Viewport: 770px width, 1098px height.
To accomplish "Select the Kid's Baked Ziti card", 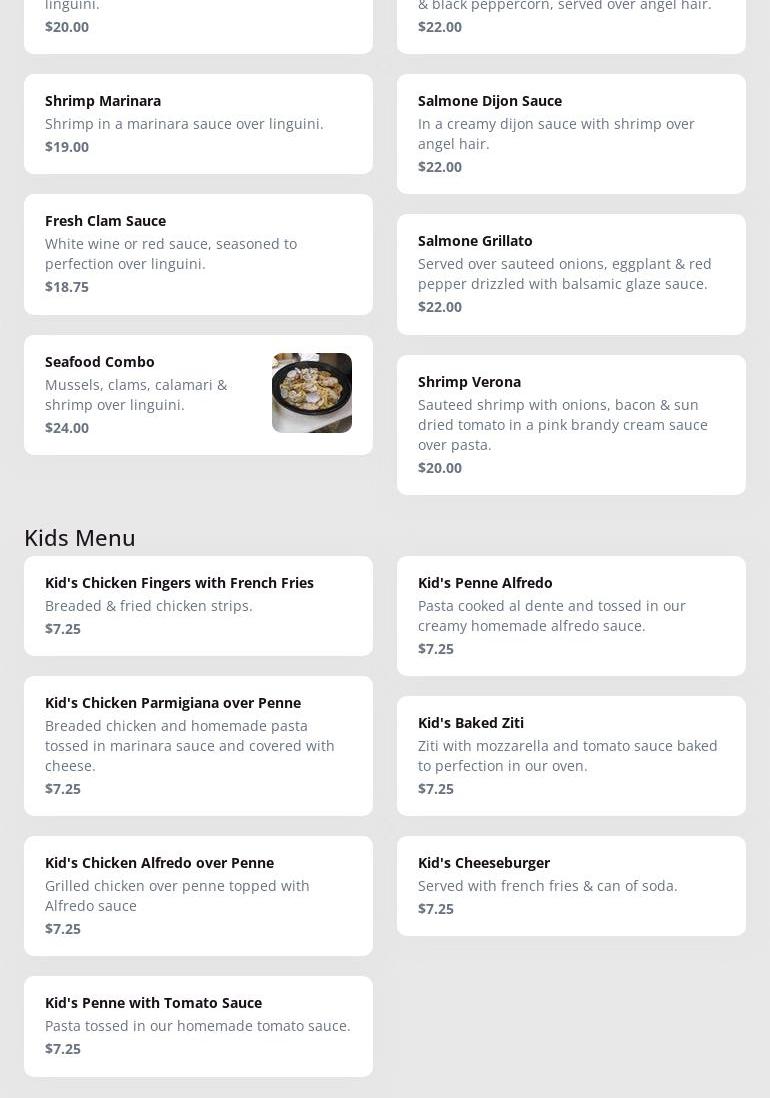I will pos(571,755).
